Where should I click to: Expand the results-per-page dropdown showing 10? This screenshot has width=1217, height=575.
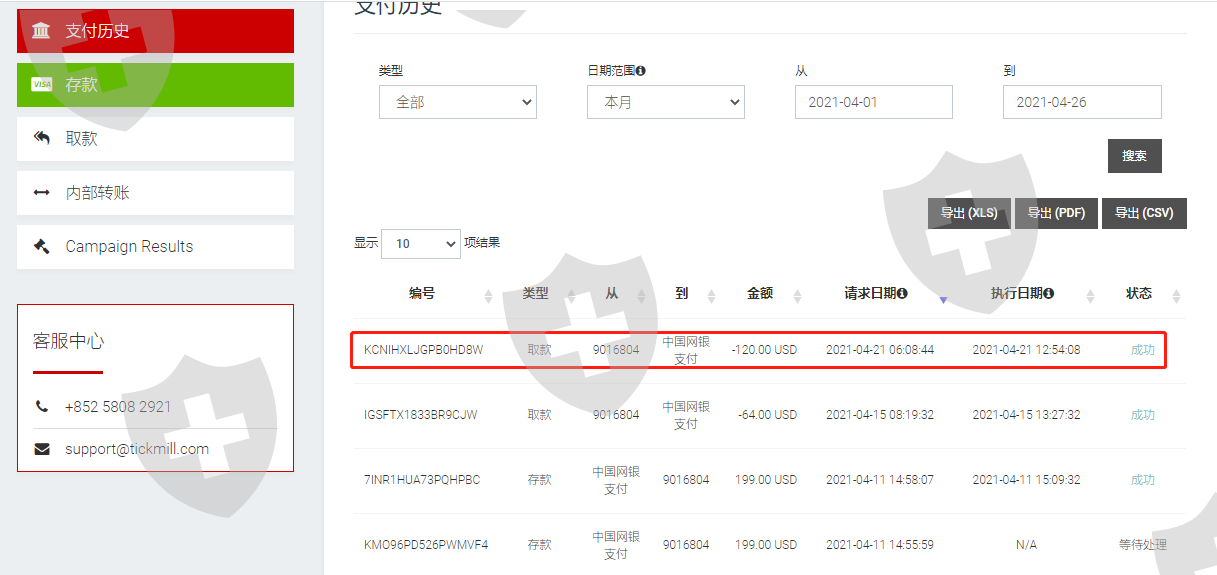click(420, 243)
